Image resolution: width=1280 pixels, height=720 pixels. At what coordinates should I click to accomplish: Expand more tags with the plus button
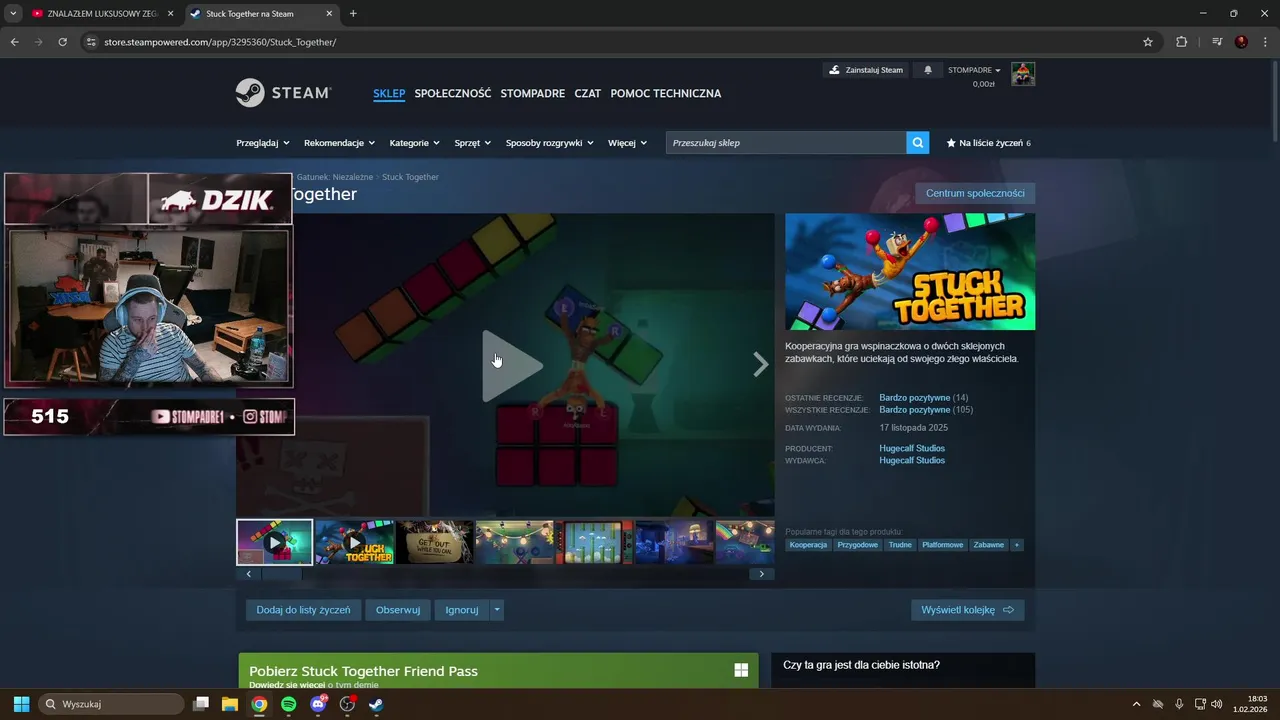[x=1017, y=545]
